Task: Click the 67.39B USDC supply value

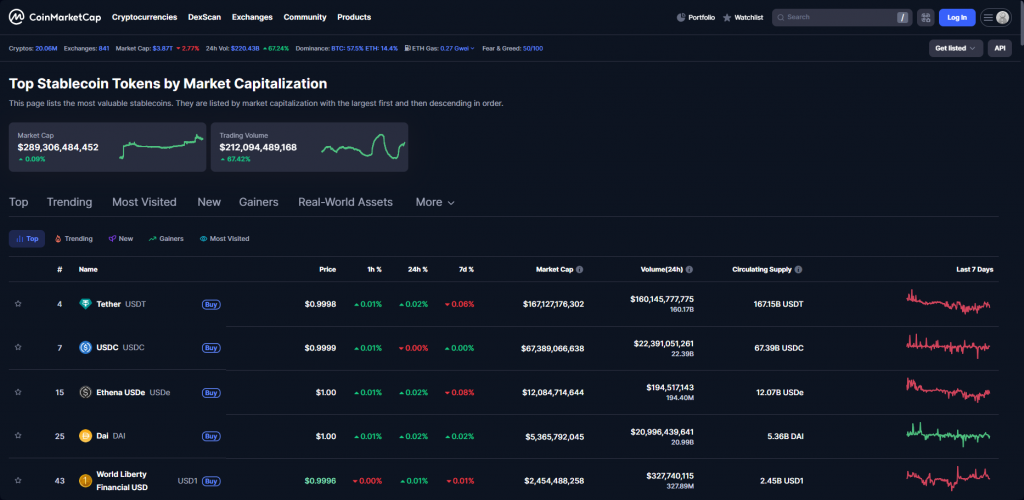Action: pos(779,348)
